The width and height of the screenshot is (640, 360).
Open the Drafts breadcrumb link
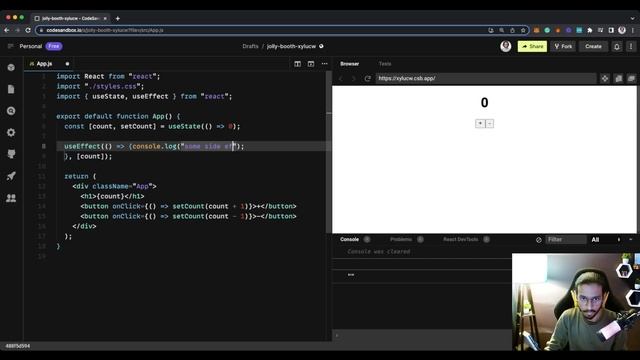click(250, 46)
